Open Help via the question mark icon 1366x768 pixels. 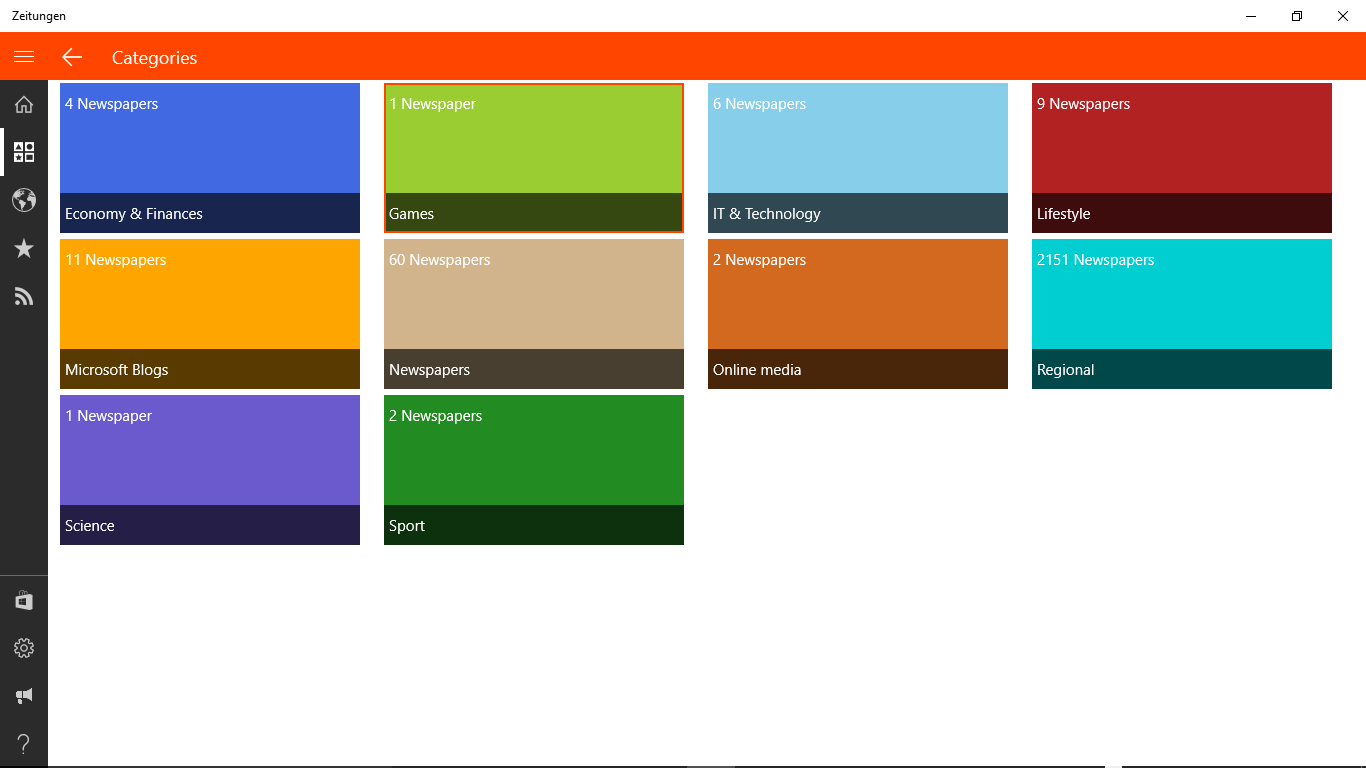24,743
